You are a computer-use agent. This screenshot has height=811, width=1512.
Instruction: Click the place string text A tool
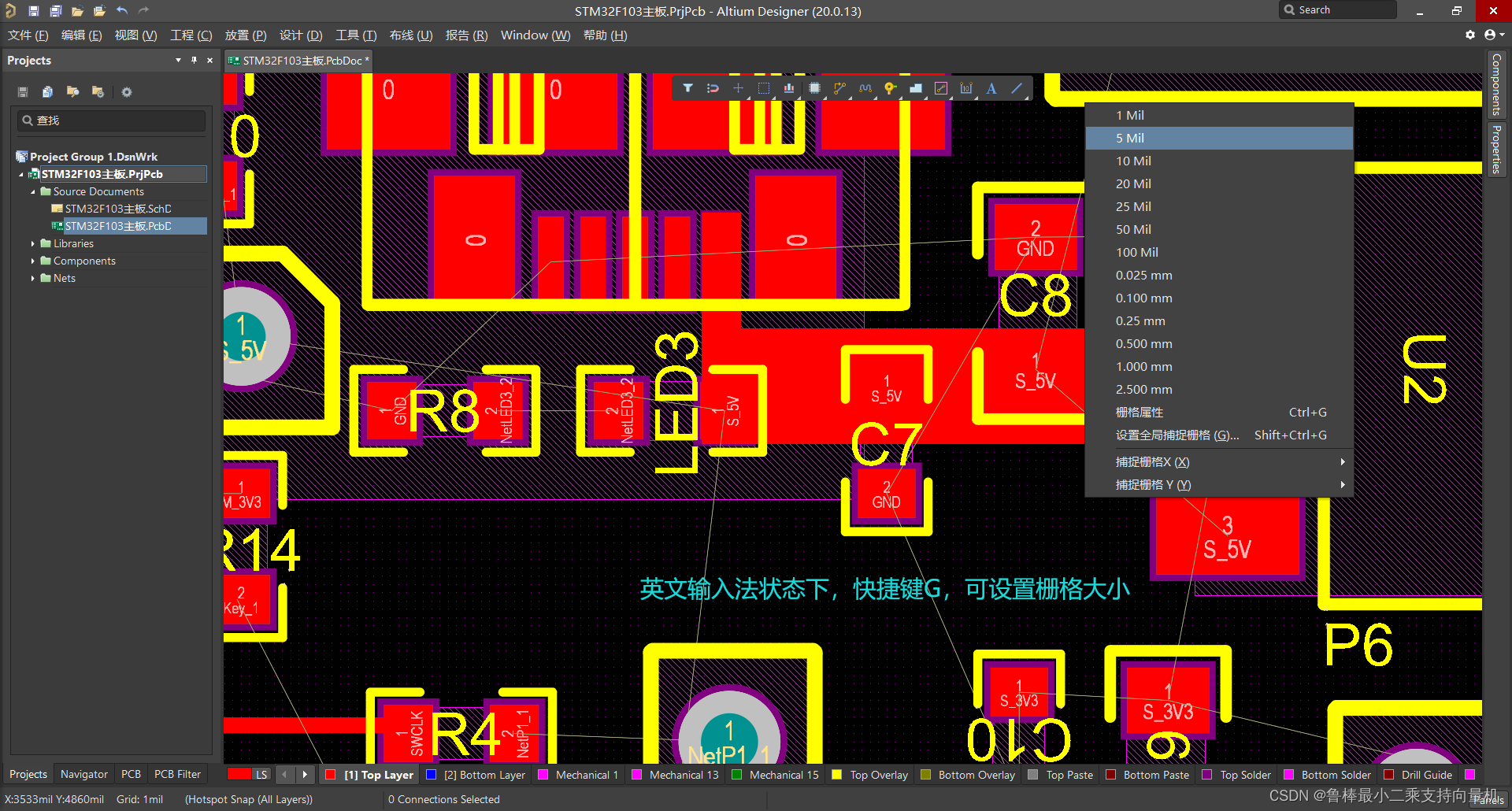[x=991, y=88]
